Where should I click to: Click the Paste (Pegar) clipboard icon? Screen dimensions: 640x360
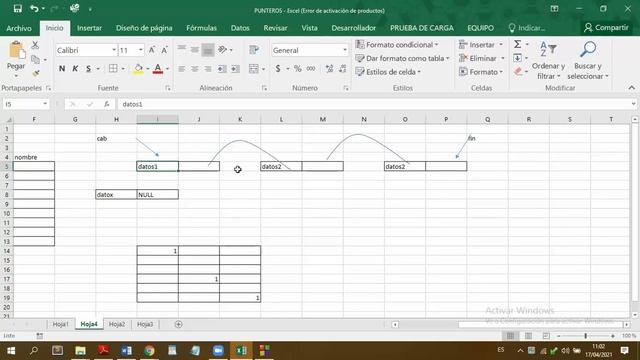[16, 51]
